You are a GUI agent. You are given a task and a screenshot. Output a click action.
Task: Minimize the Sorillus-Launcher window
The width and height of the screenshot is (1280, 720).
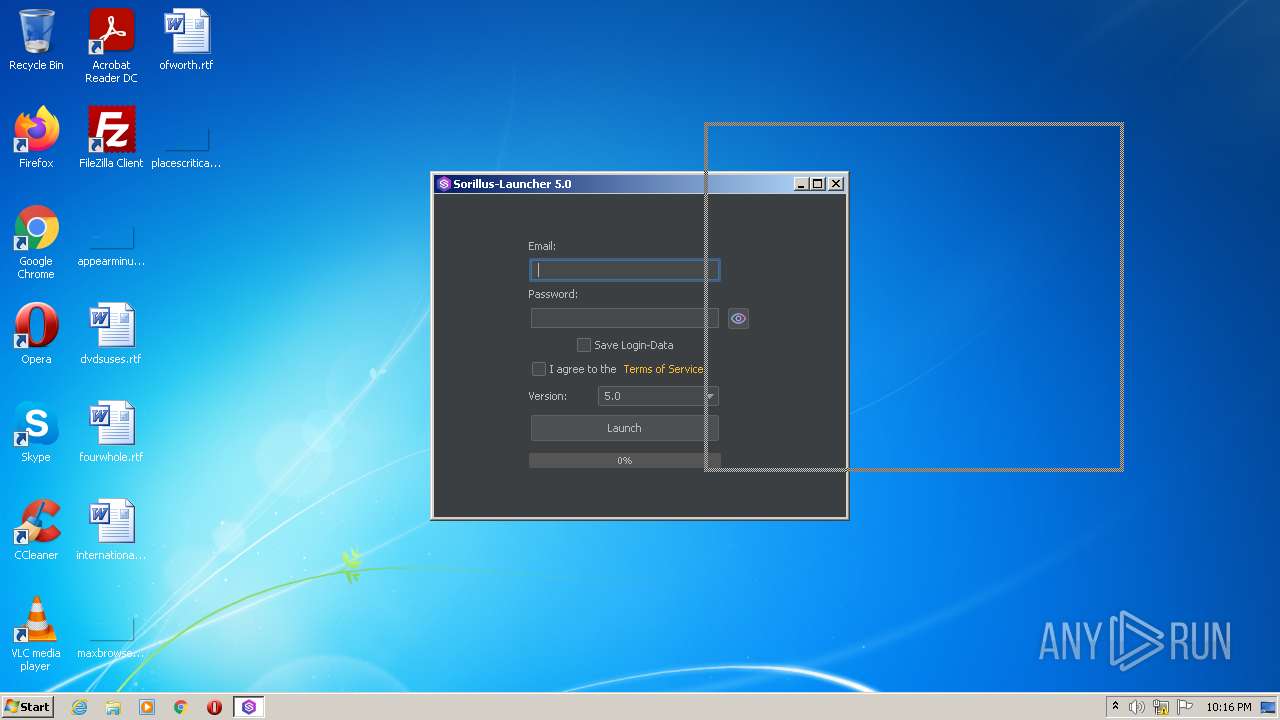pyautogui.click(x=801, y=184)
